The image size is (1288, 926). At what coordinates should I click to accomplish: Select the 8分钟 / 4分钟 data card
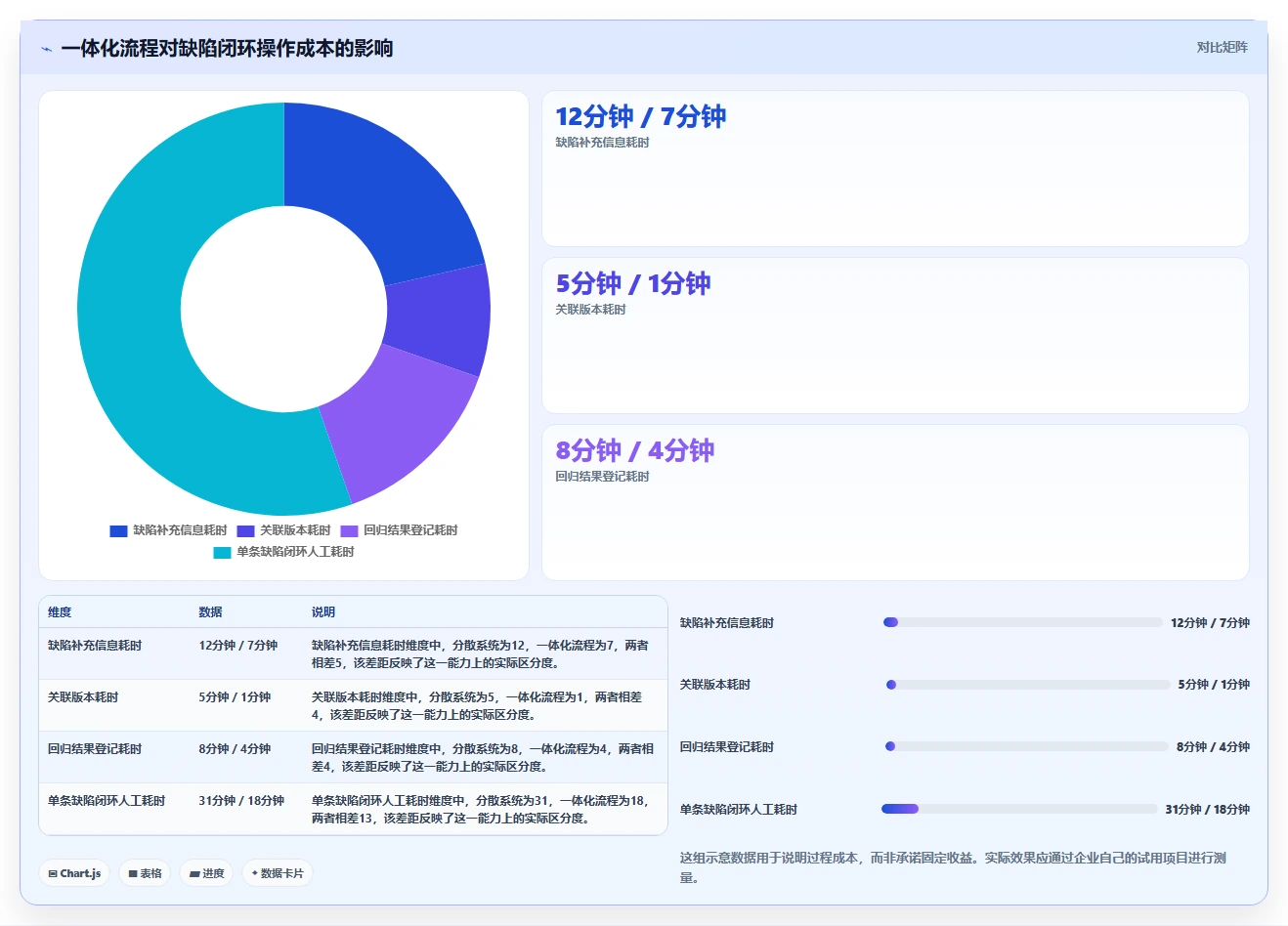(895, 502)
